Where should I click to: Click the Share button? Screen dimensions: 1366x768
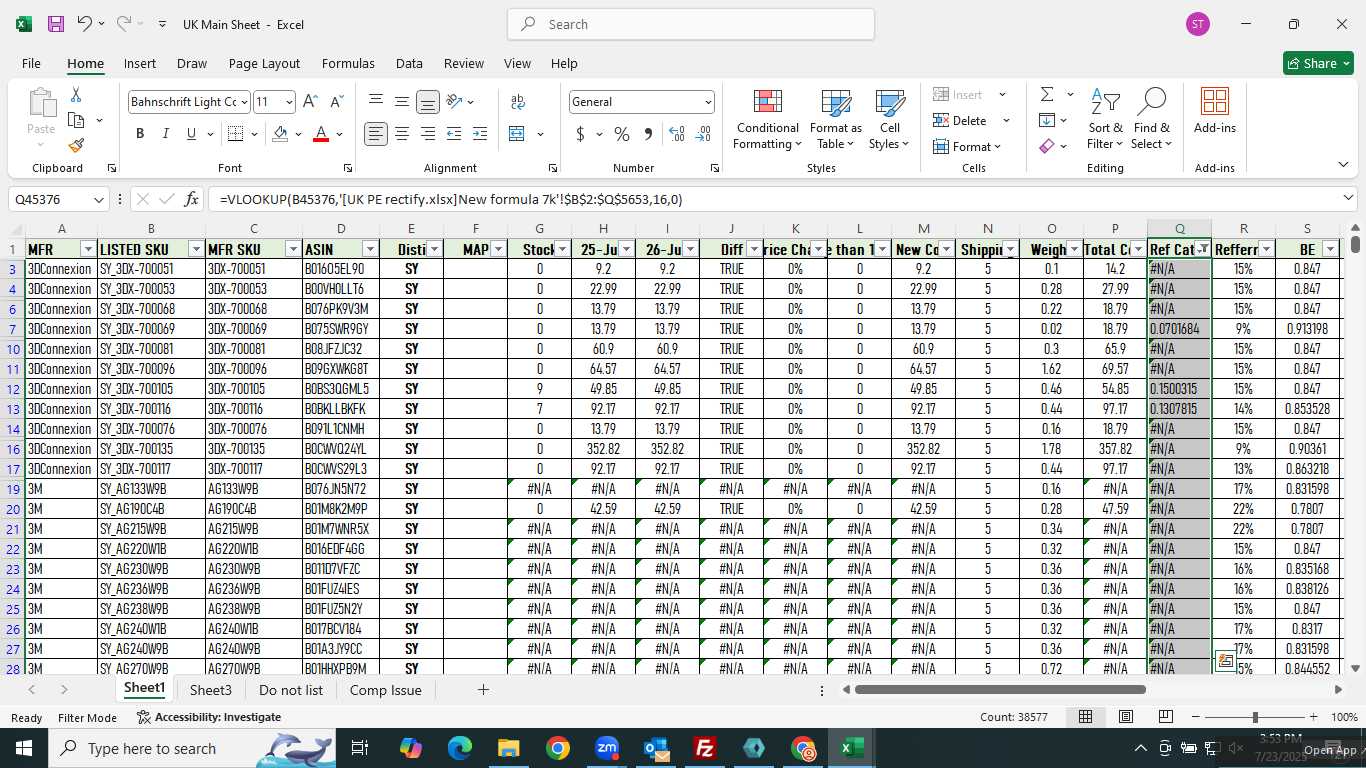coord(1318,63)
